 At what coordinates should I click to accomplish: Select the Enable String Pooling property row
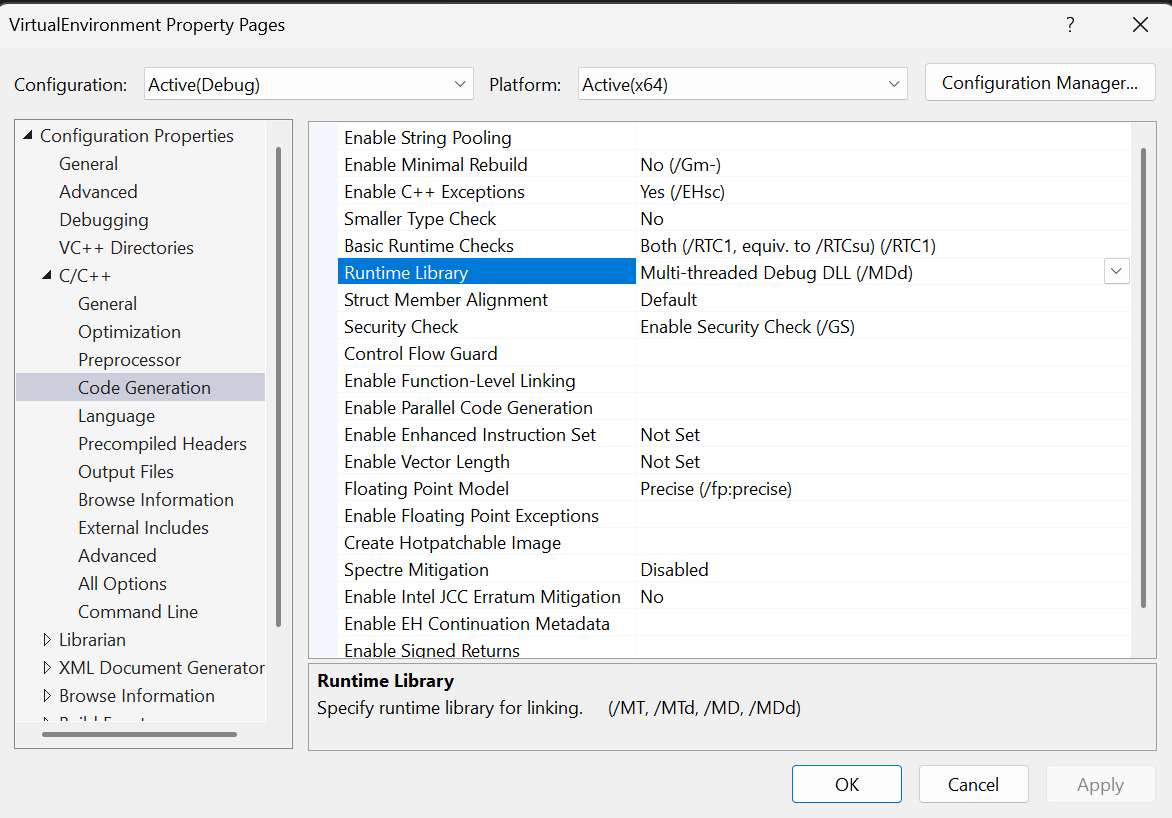tap(734, 138)
